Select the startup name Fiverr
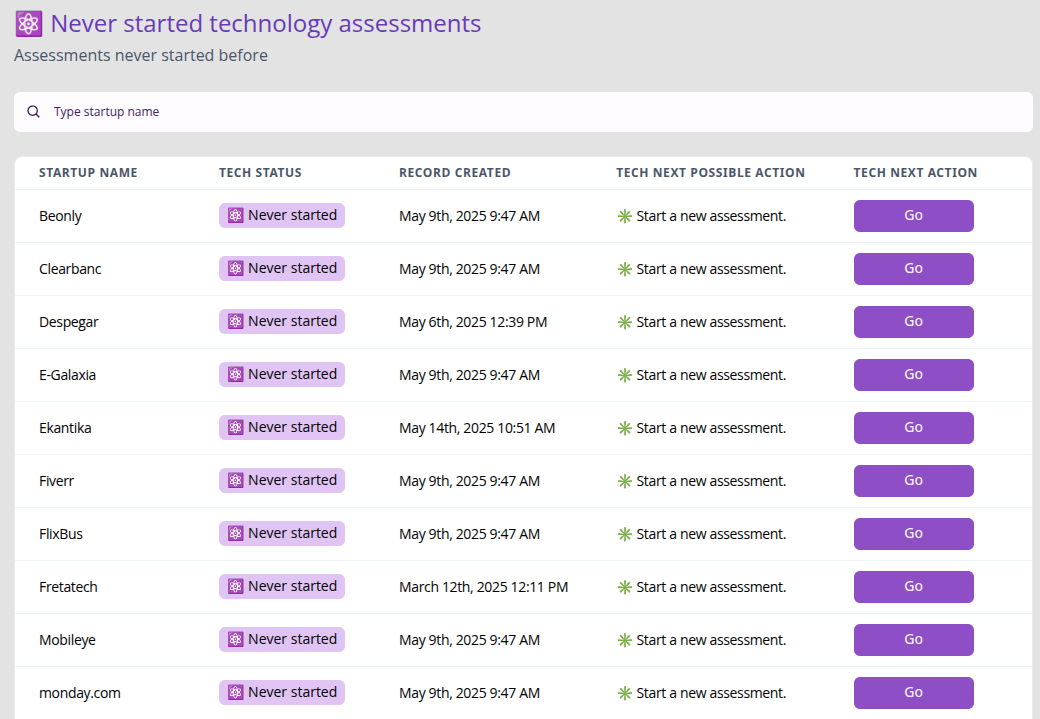This screenshot has width=1040, height=719. [x=56, y=482]
